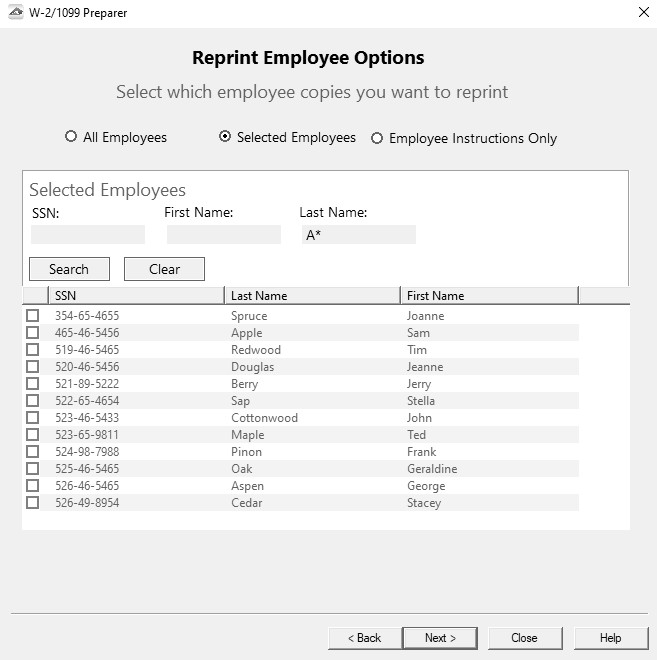Select the checkbox for Stacey Cedar
This screenshot has height=660, width=657.
[x=33, y=503]
